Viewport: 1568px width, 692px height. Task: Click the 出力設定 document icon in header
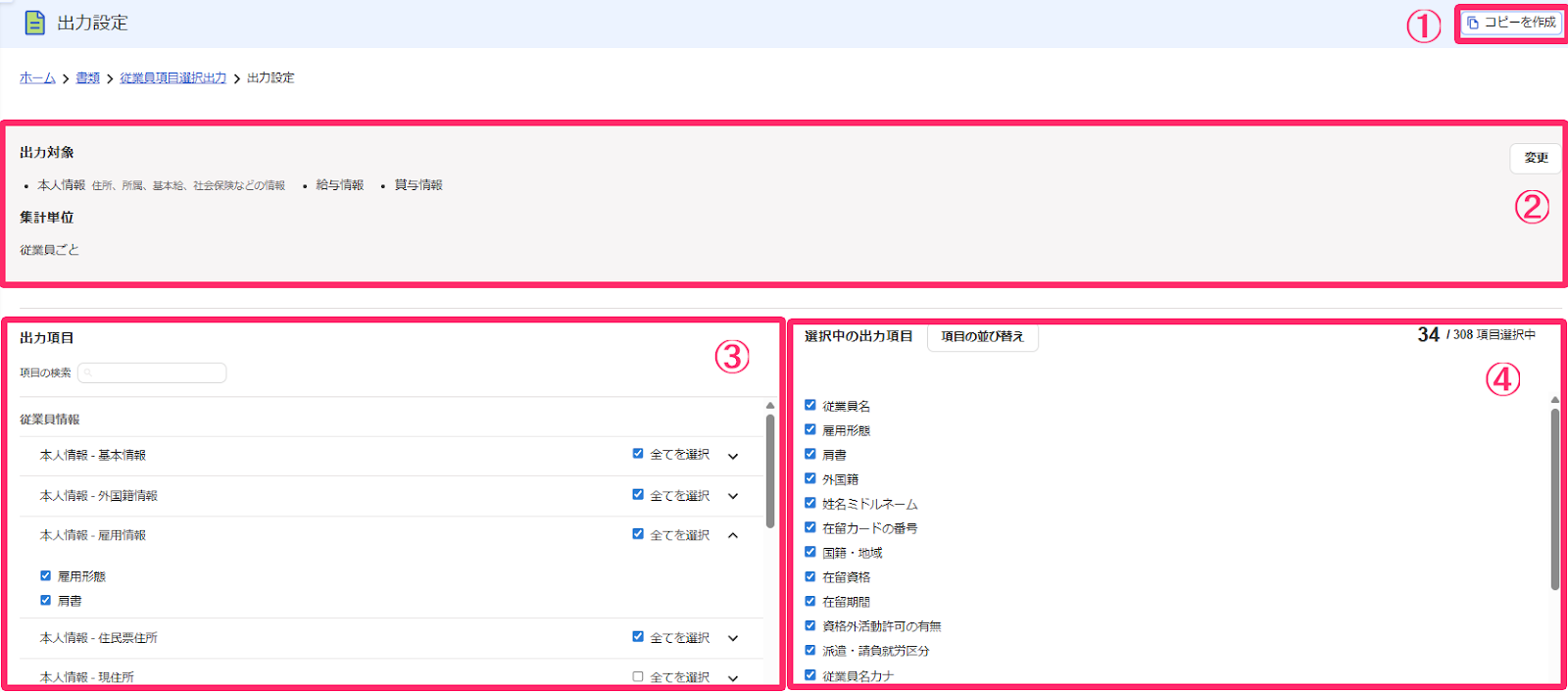[x=34, y=23]
